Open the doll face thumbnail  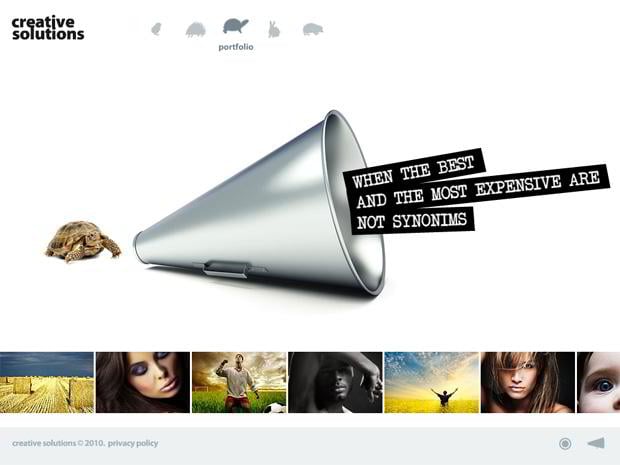599,382
